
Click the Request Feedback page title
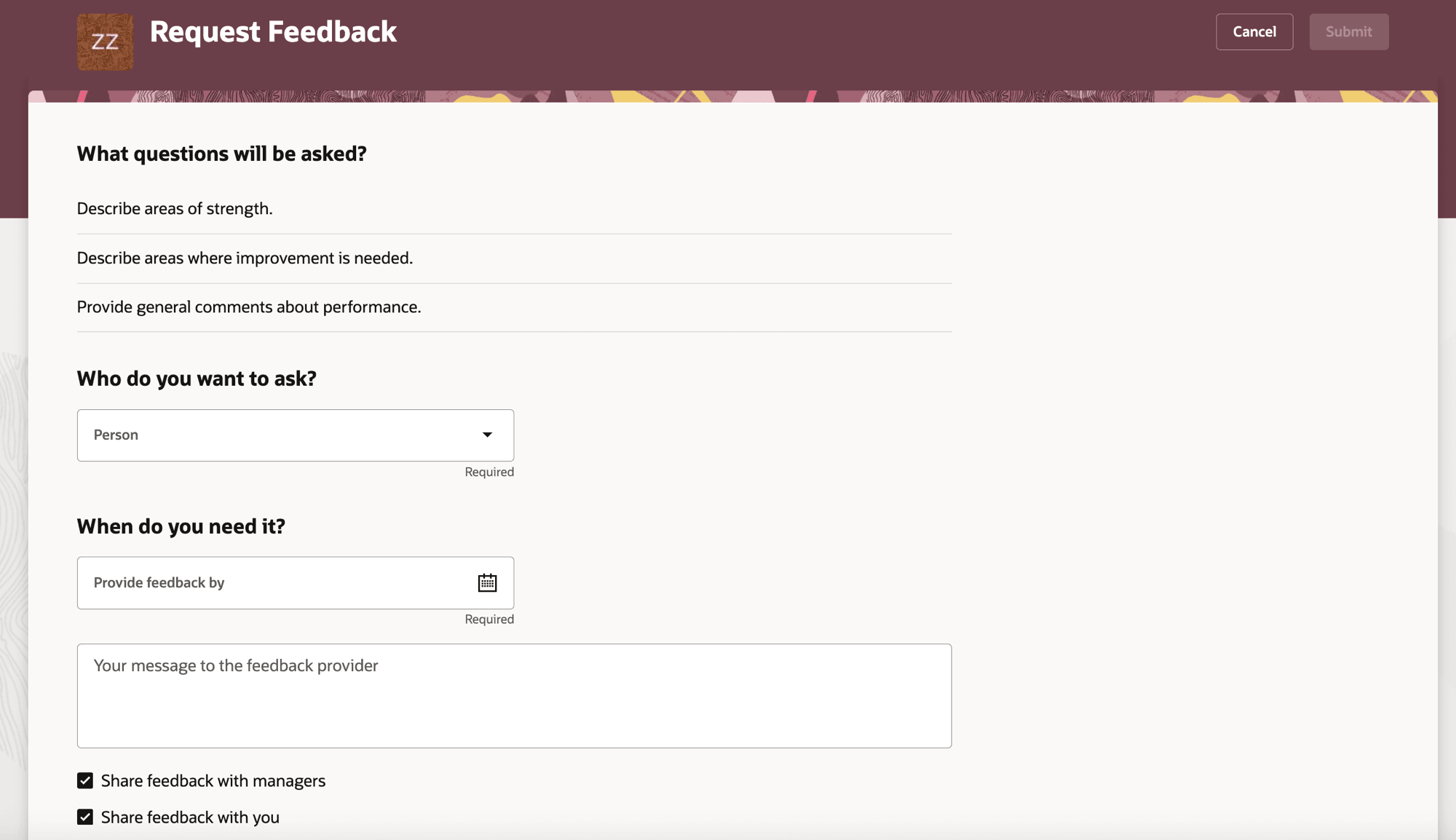pyautogui.click(x=273, y=31)
